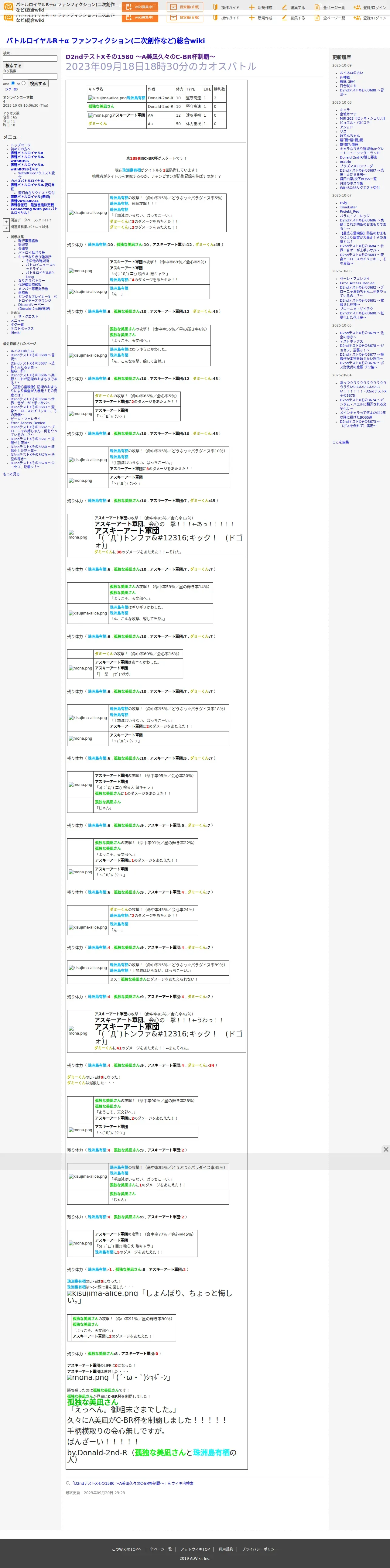Click 検索する button beside the or radio

(38, 84)
